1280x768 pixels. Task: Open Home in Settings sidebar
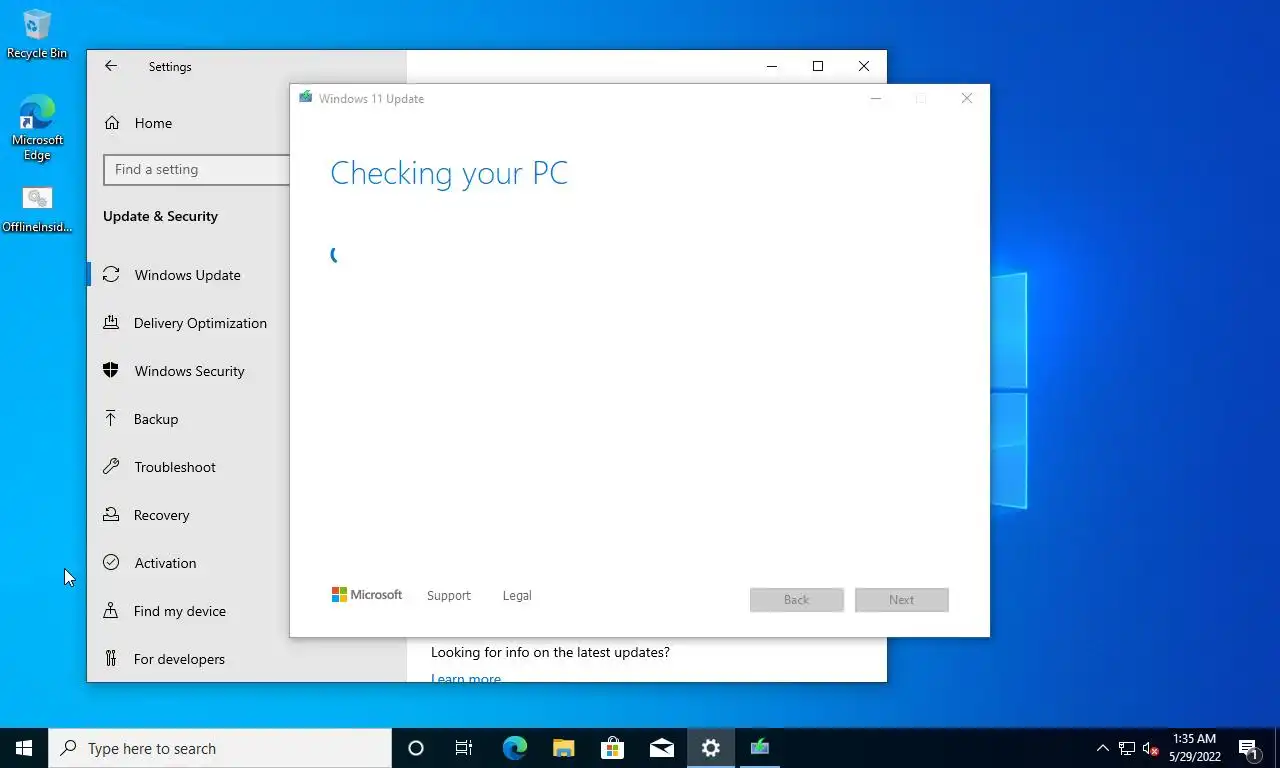[153, 123]
